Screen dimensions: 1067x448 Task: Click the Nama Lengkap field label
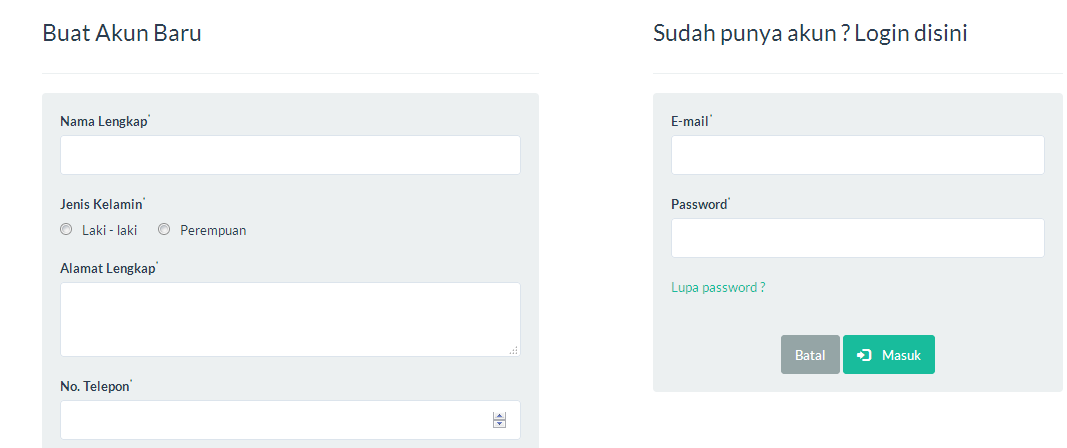point(103,121)
